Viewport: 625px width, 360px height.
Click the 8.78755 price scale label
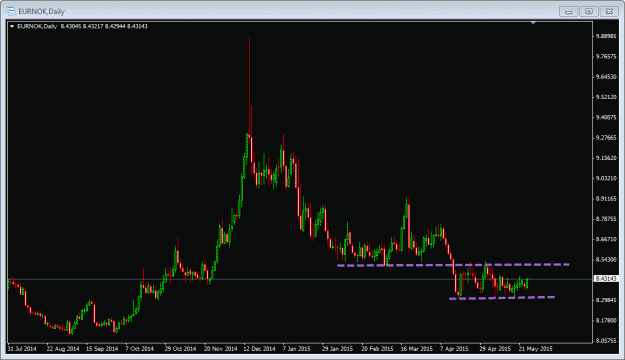coord(606,219)
